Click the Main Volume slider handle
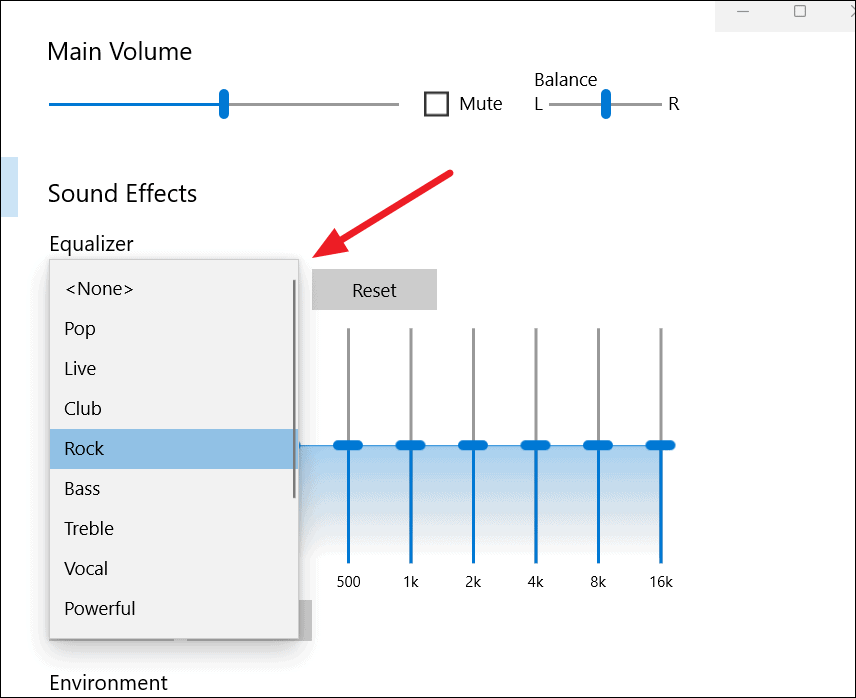Image resolution: width=856 pixels, height=698 pixels. 224,104
